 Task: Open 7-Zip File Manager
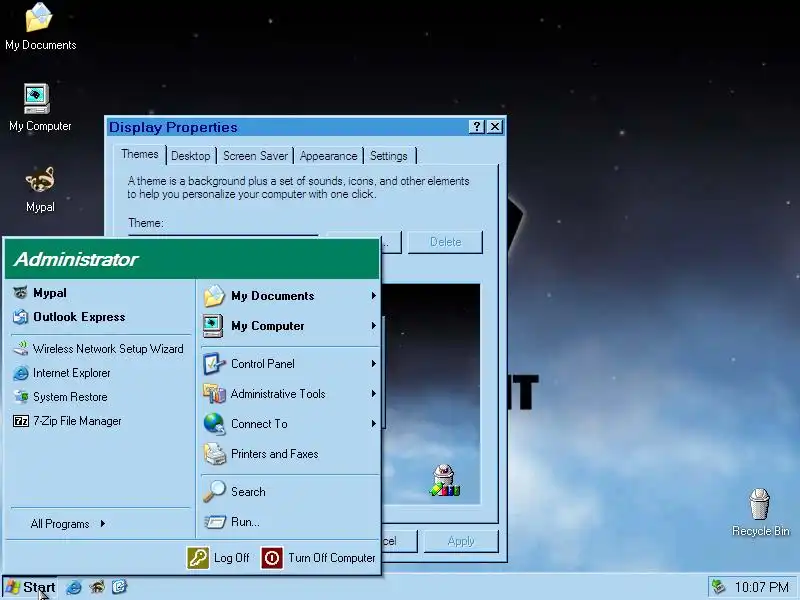pyautogui.click(x=101, y=421)
